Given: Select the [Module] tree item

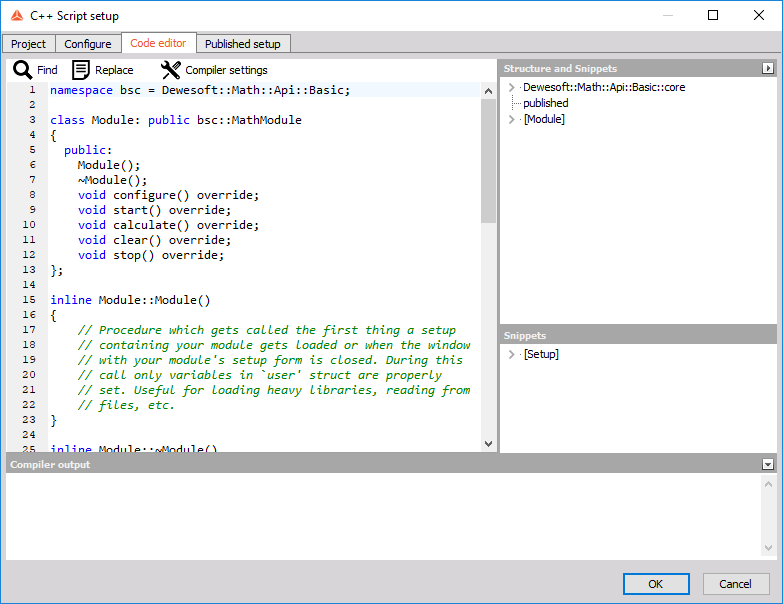Looking at the screenshot, I should (x=544, y=119).
